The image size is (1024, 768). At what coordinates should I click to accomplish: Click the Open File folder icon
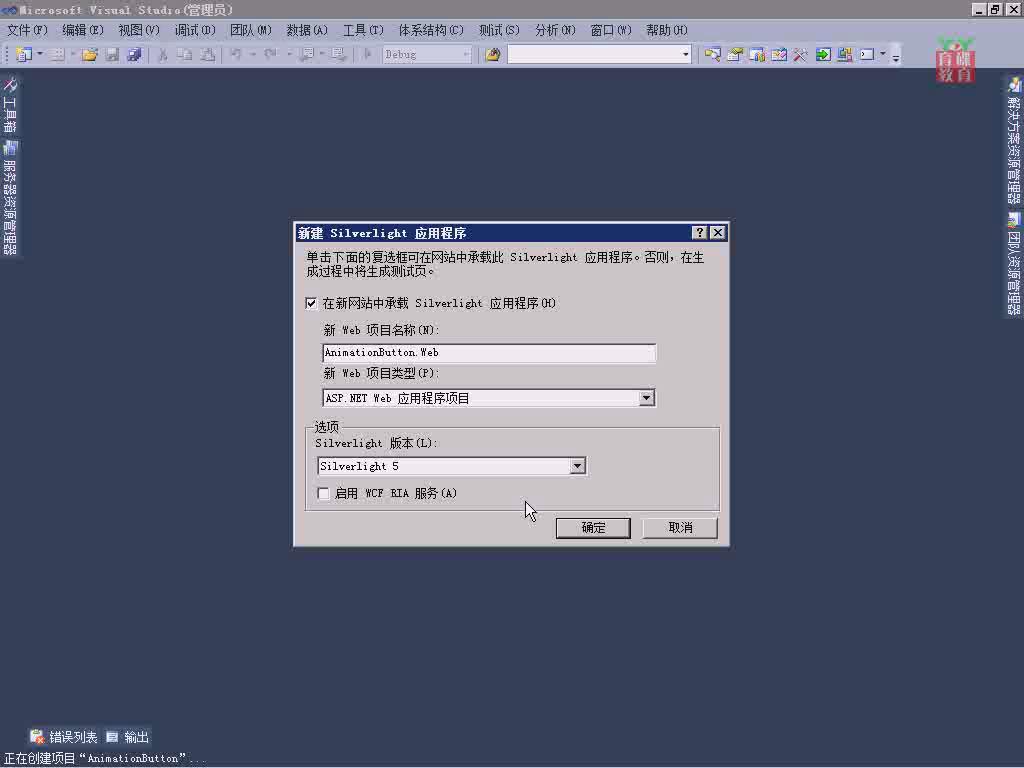tap(89, 55)
